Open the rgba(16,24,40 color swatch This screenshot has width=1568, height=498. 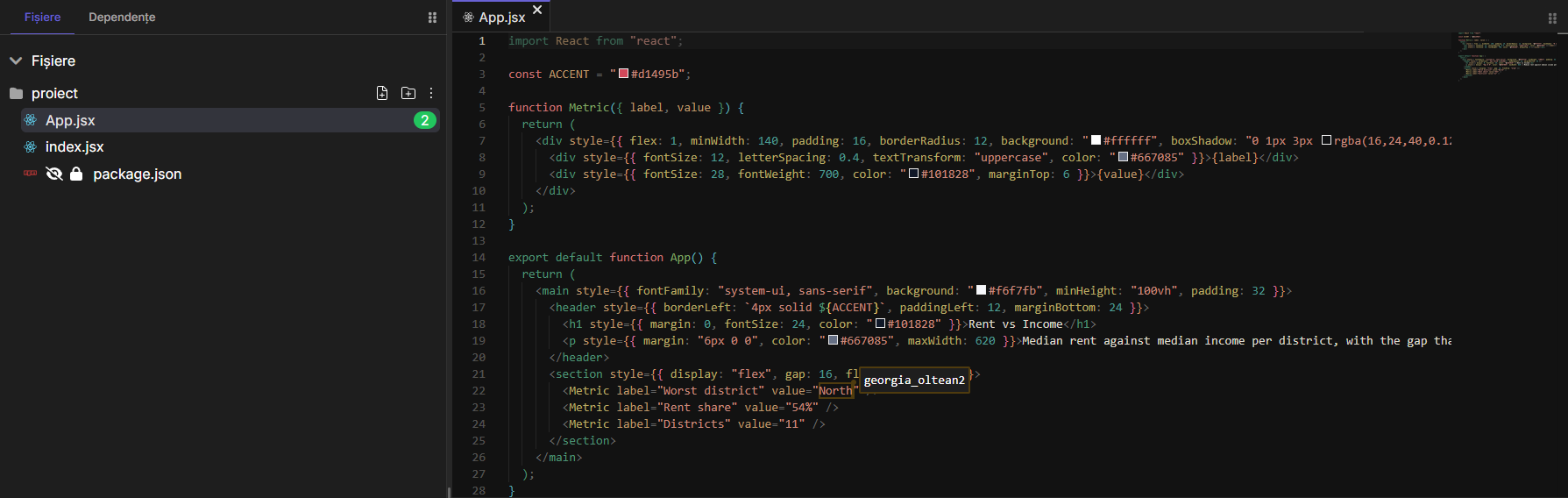[1327, 140]
